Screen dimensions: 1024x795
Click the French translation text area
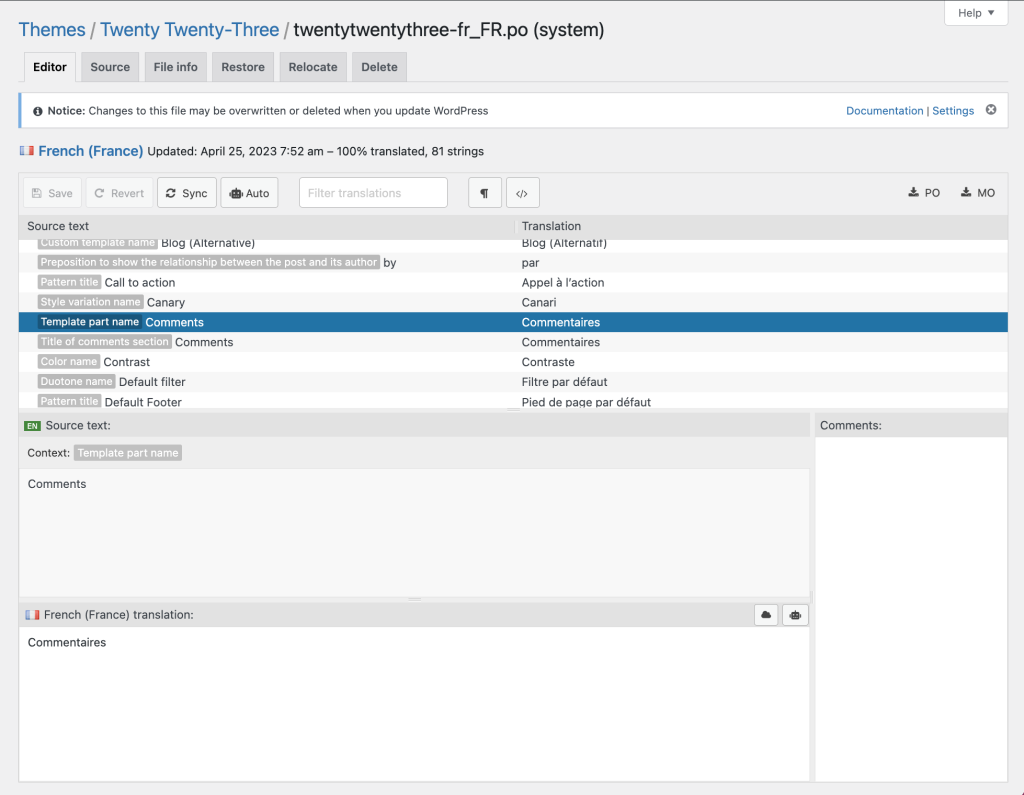[414, 703]
